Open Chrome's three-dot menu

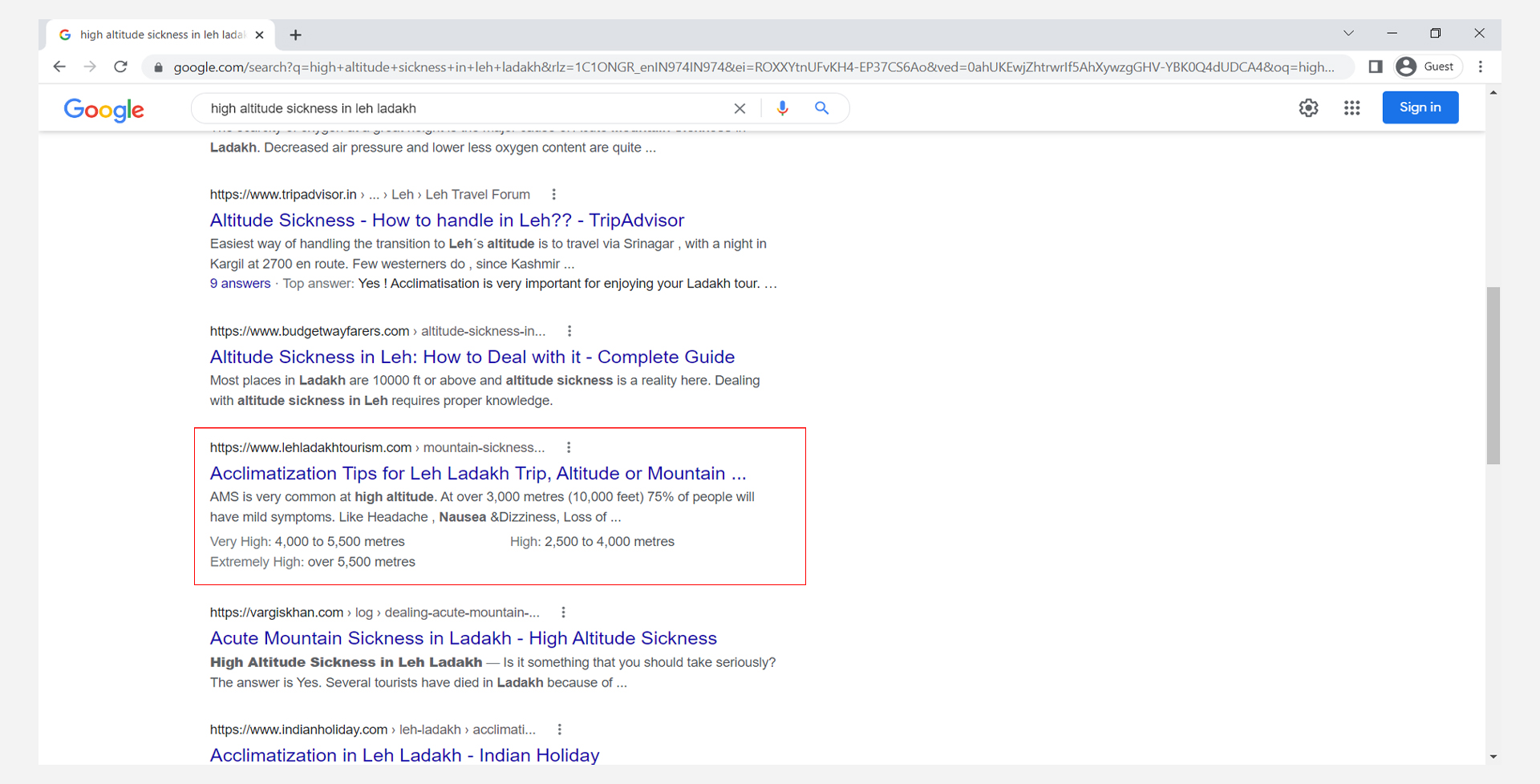(x=1481, y=67)
